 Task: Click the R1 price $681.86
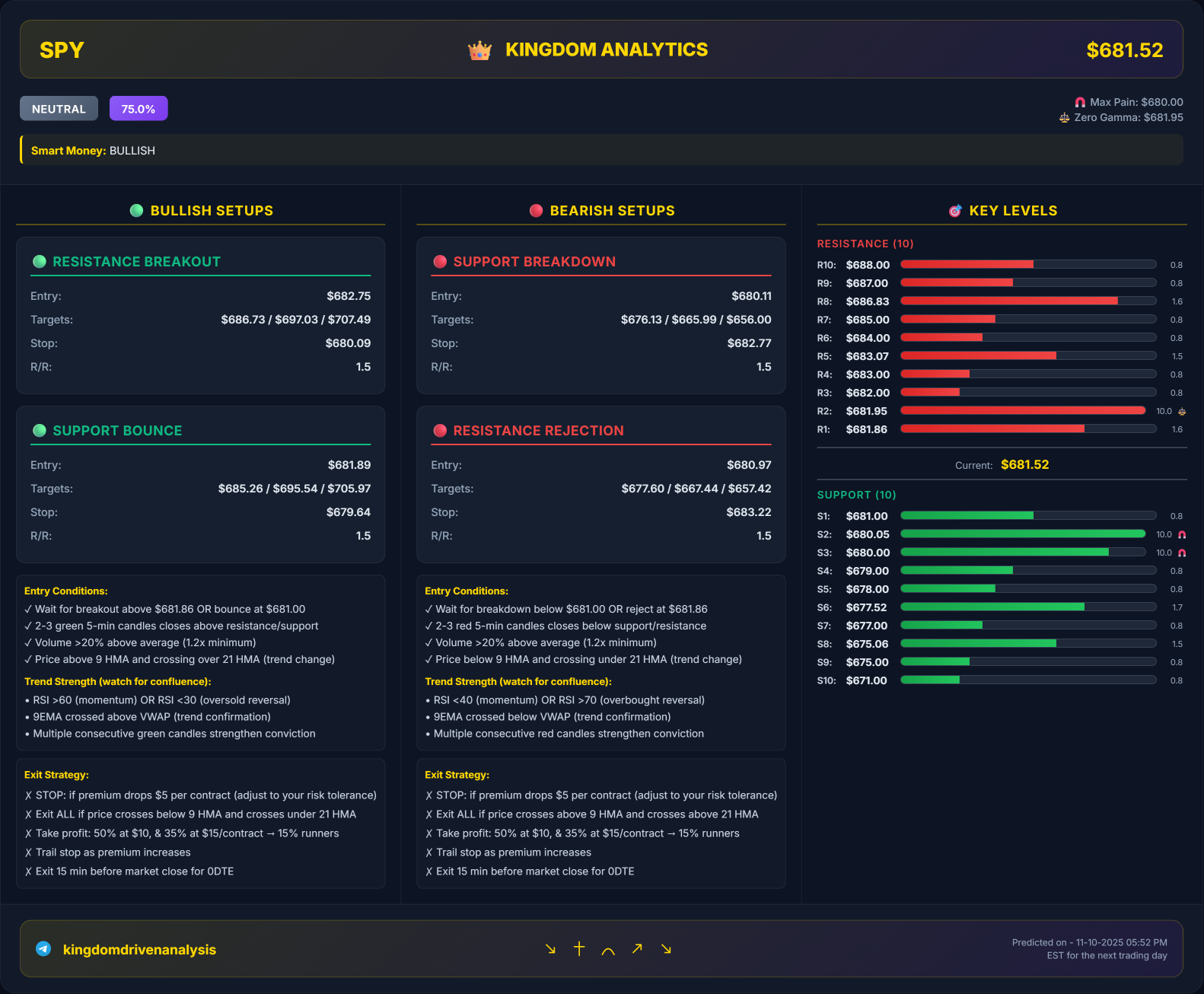866,429
